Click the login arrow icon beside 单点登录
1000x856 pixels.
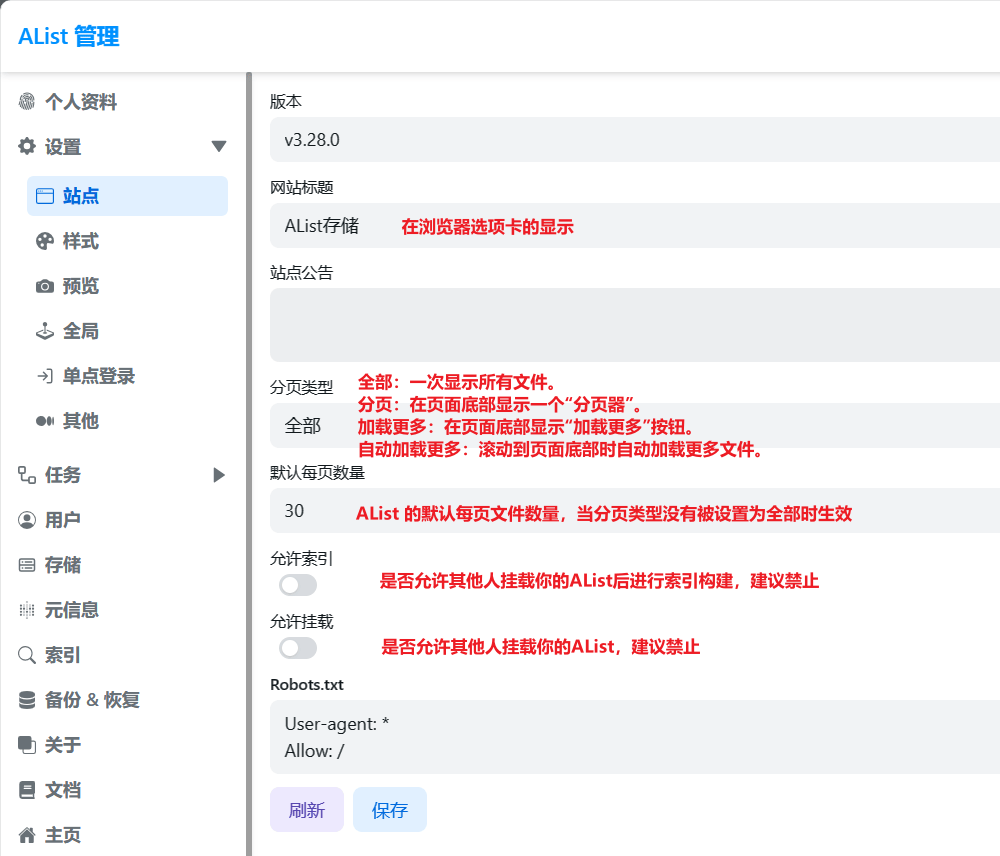[x=44, y=376]
